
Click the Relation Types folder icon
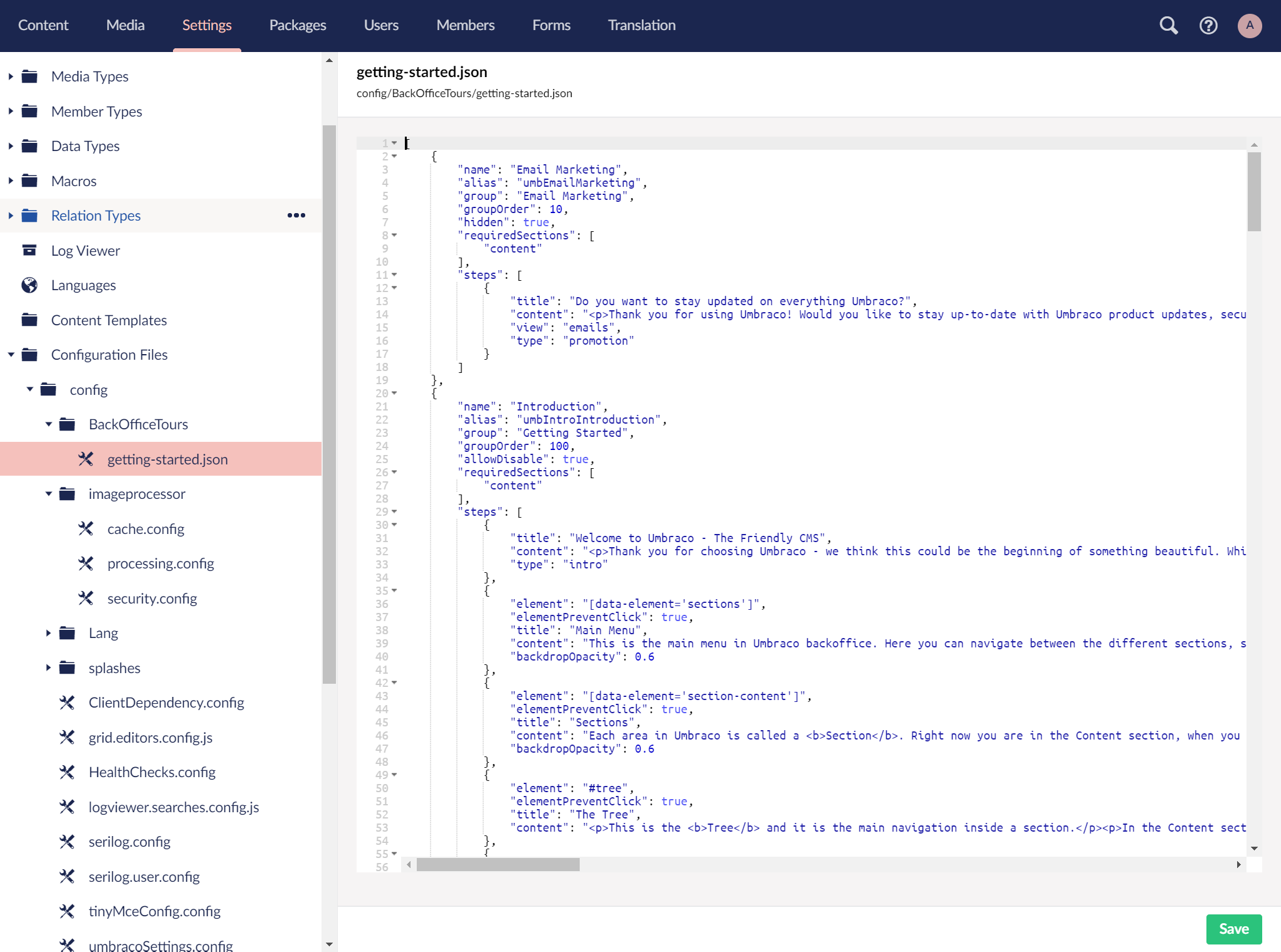(29, 216)
